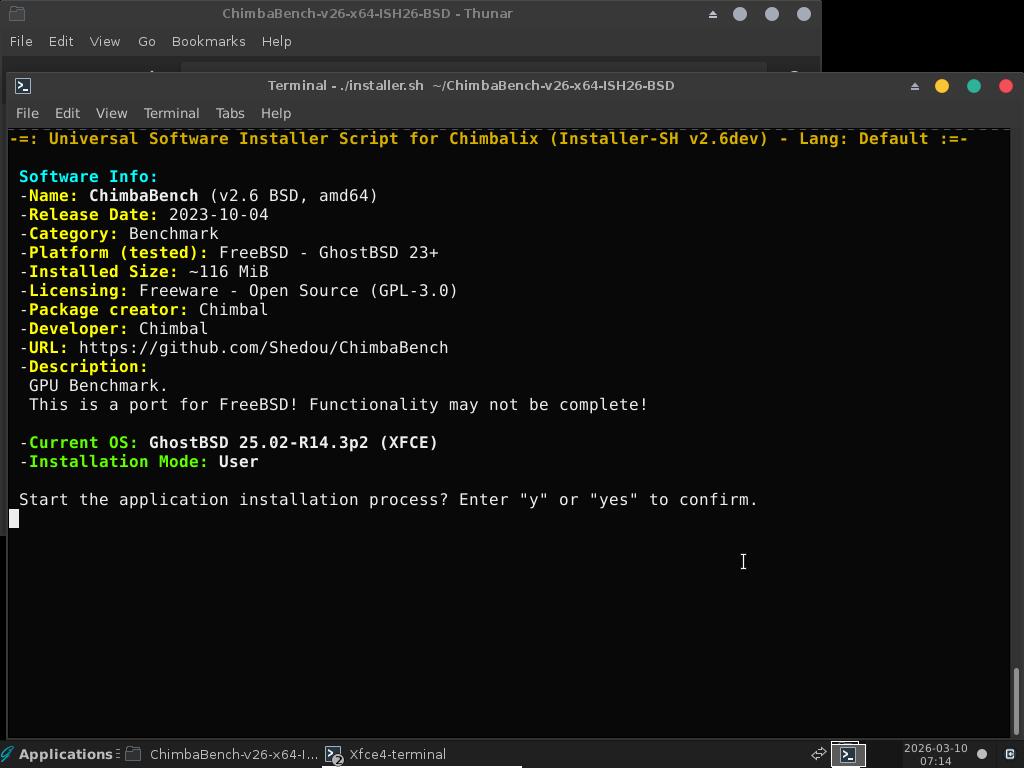Open the Edit menu in the Thunar window
Image resolution: width=1024 pixels, height=768 pixels.
61,42
